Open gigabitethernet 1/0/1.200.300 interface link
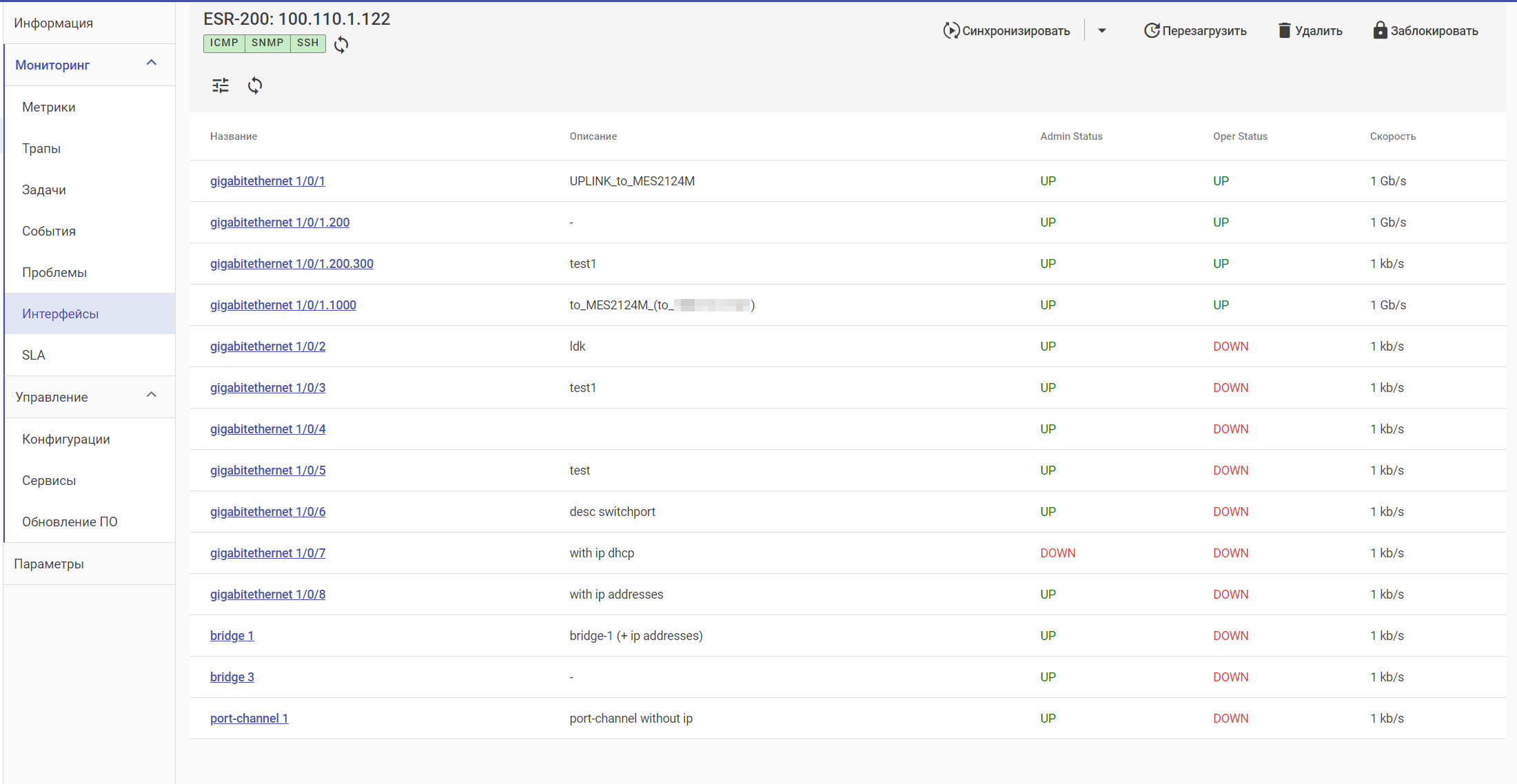 [x=292, y=264]
